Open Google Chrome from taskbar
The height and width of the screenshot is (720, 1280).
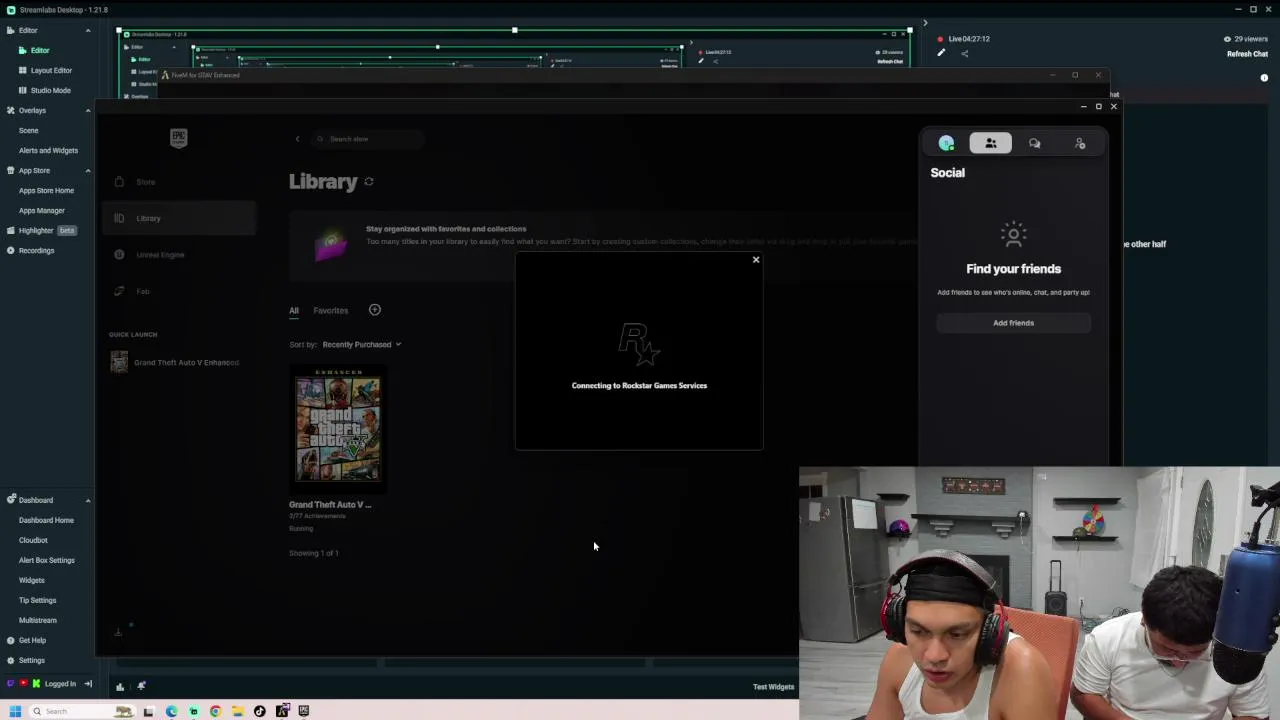[x=215, y=711]
